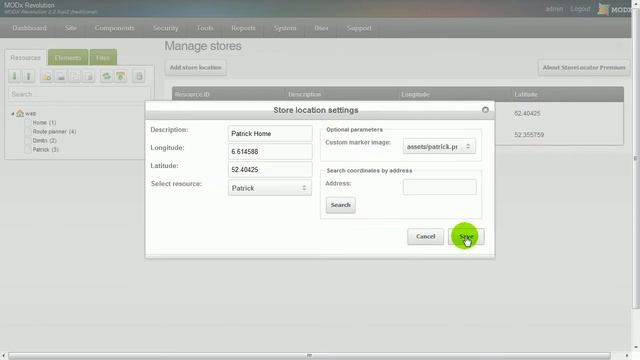Click the Longitude field with 6.614588
The image size is (640, 360).
270,151
